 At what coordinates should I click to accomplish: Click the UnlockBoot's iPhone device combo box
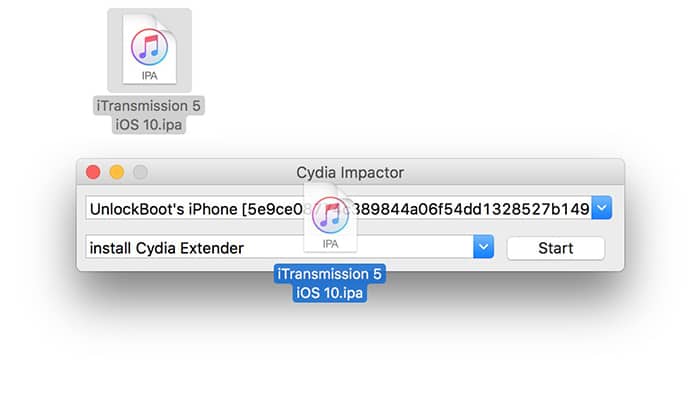(x=348, y=208)
